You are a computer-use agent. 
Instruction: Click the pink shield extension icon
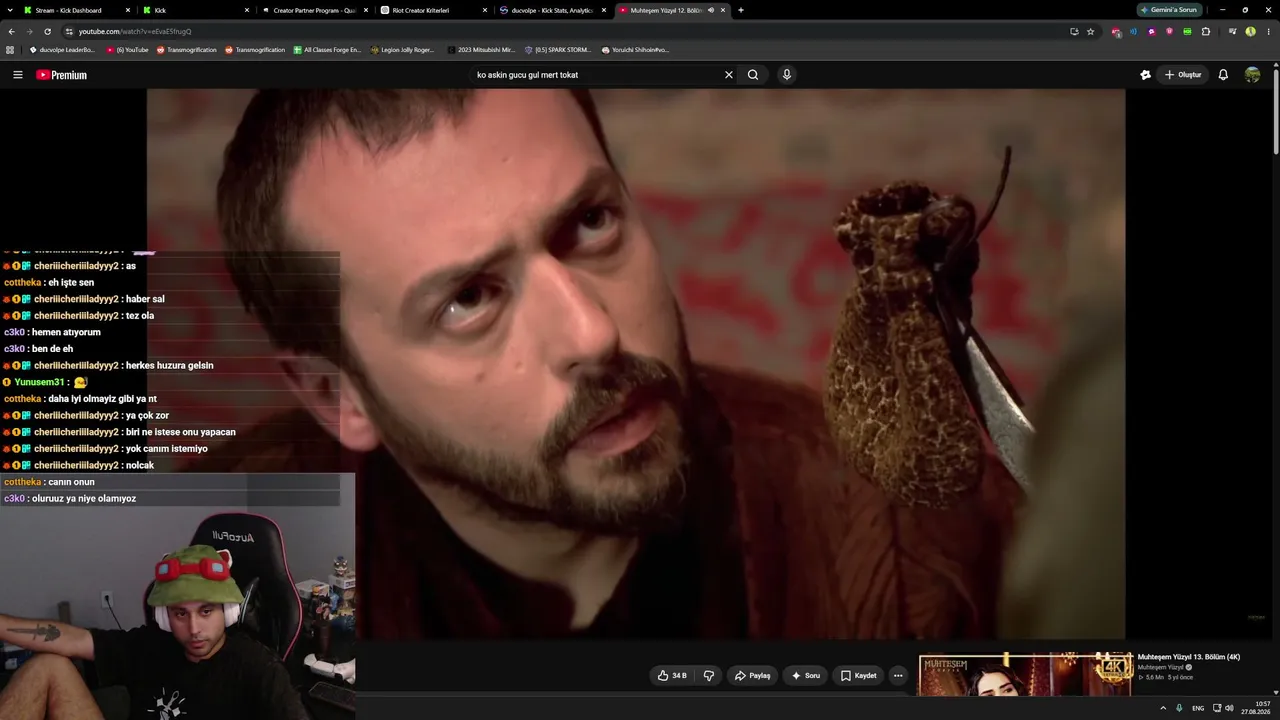click(x=1169, y=31)
